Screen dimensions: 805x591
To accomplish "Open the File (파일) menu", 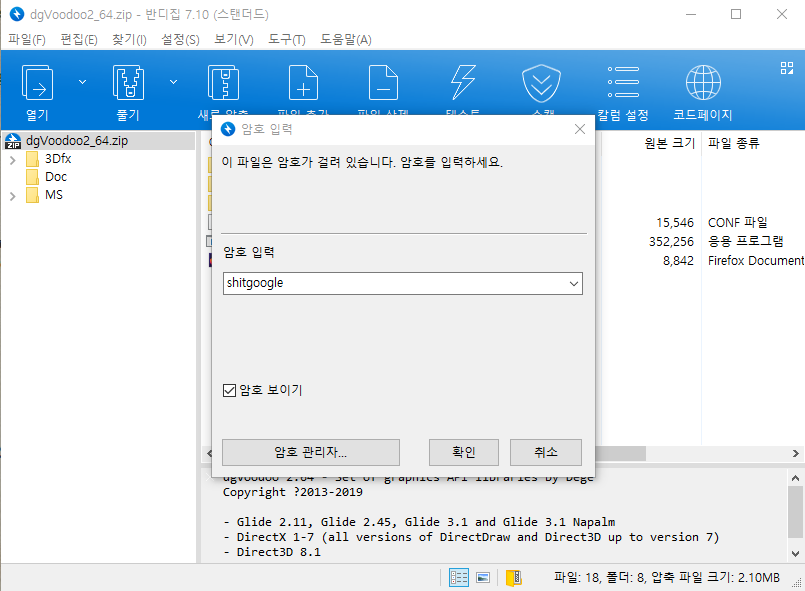I will click(27, 40).
